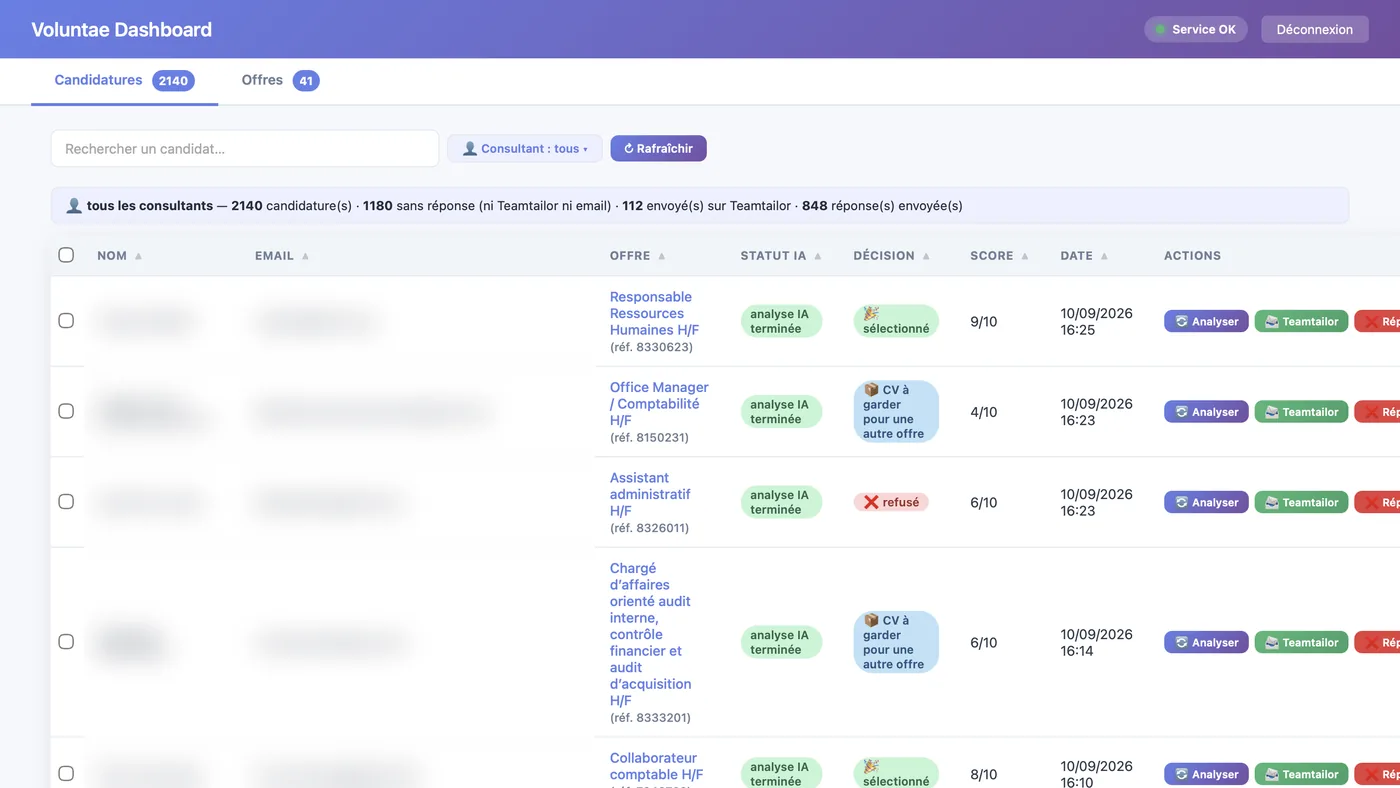Click the date 10/09/2026 16:14

tap(1096, 642)
